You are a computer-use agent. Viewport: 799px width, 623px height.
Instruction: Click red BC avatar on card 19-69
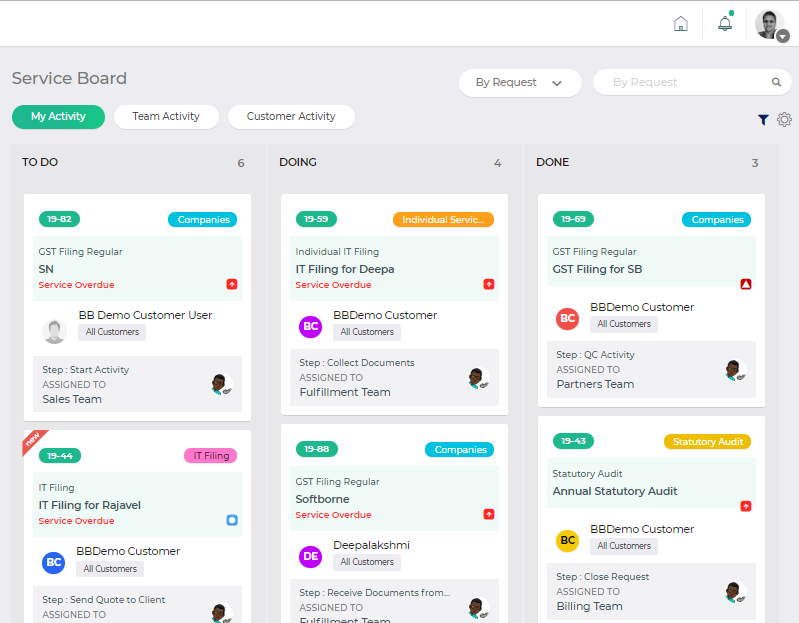tap(567, 319)
